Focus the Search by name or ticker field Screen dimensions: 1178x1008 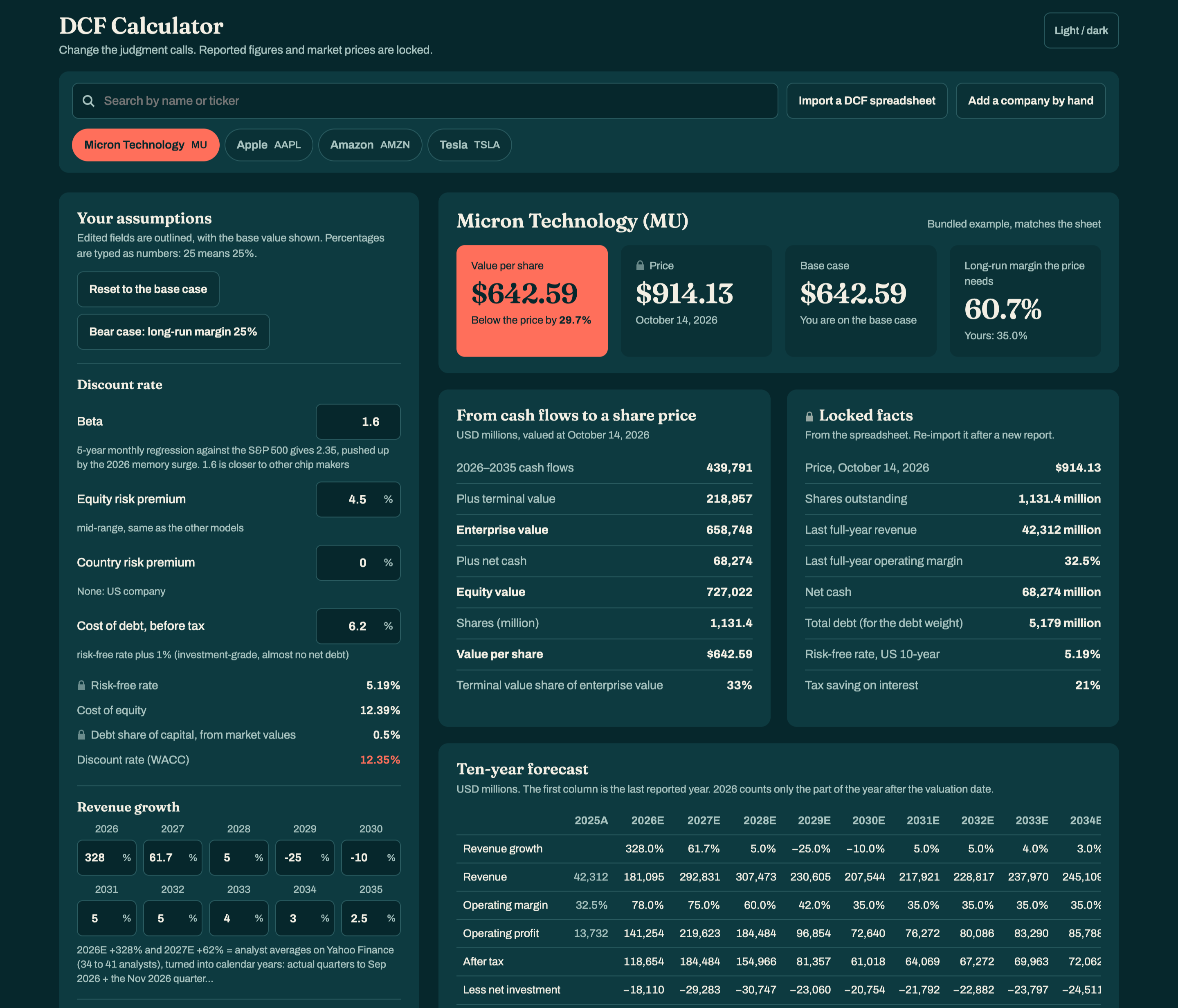point(425,101)
